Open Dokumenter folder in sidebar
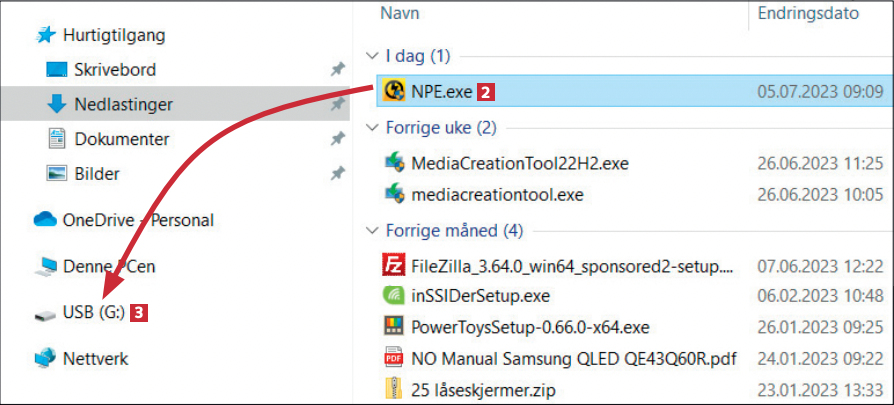Screen dimensions: 894x405 (121, 139)
